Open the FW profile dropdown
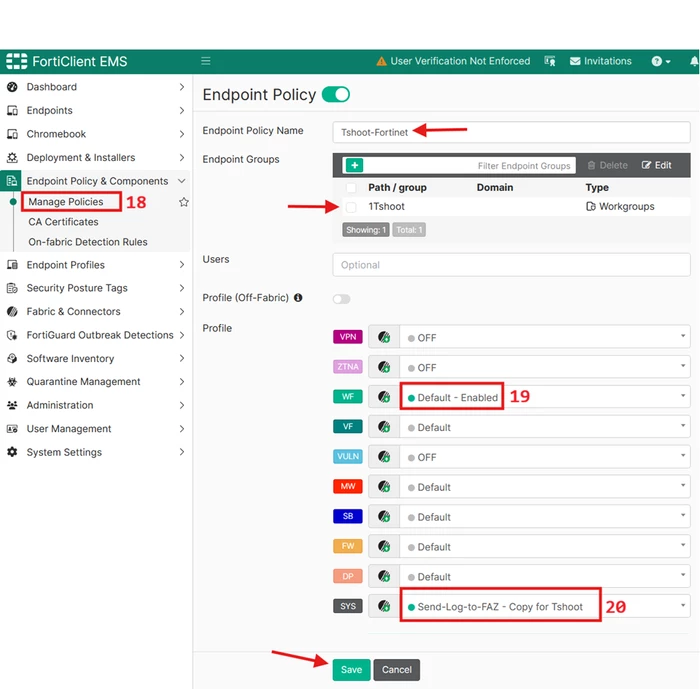Viewport: 700px width, 689px height. [x=545, y=547]
